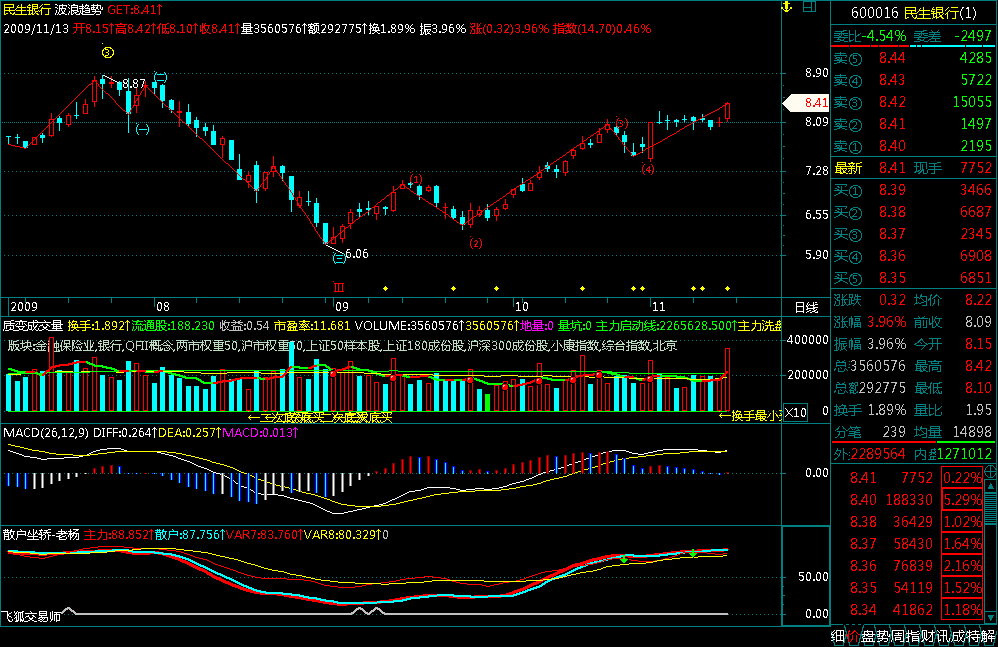Click the 波浪趋势 indicator name in chart header
This screenshot has height=647, width=998.
pyautogui.click(x=78, y=10)
